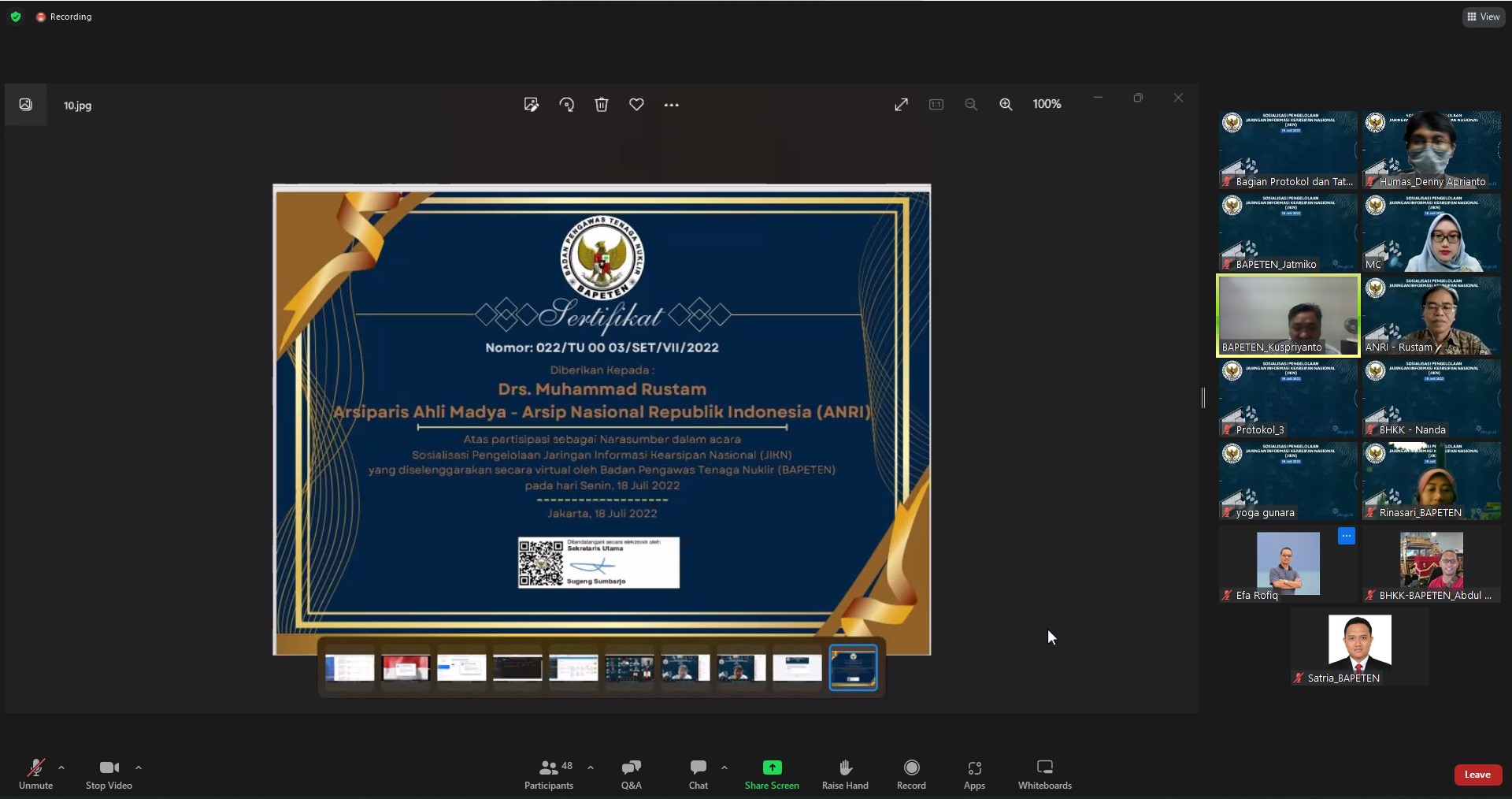Rotate the image in photo viewer

coord(567,104)
